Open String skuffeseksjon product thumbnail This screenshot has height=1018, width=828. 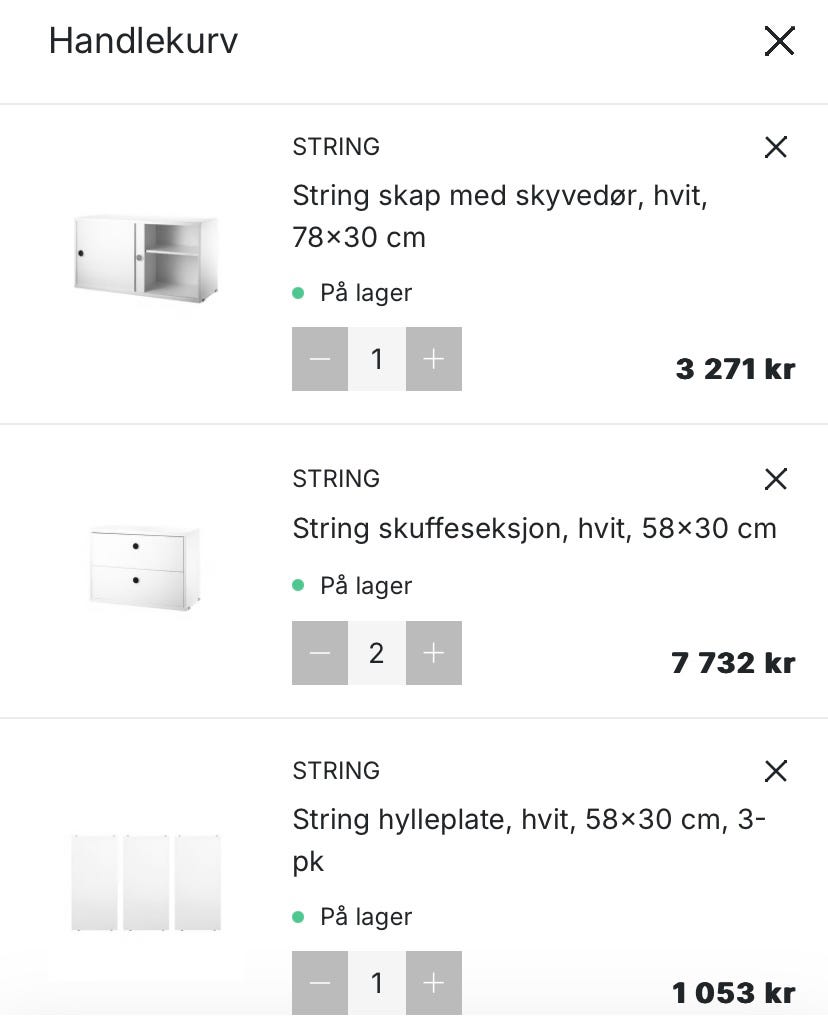point(146,567)
